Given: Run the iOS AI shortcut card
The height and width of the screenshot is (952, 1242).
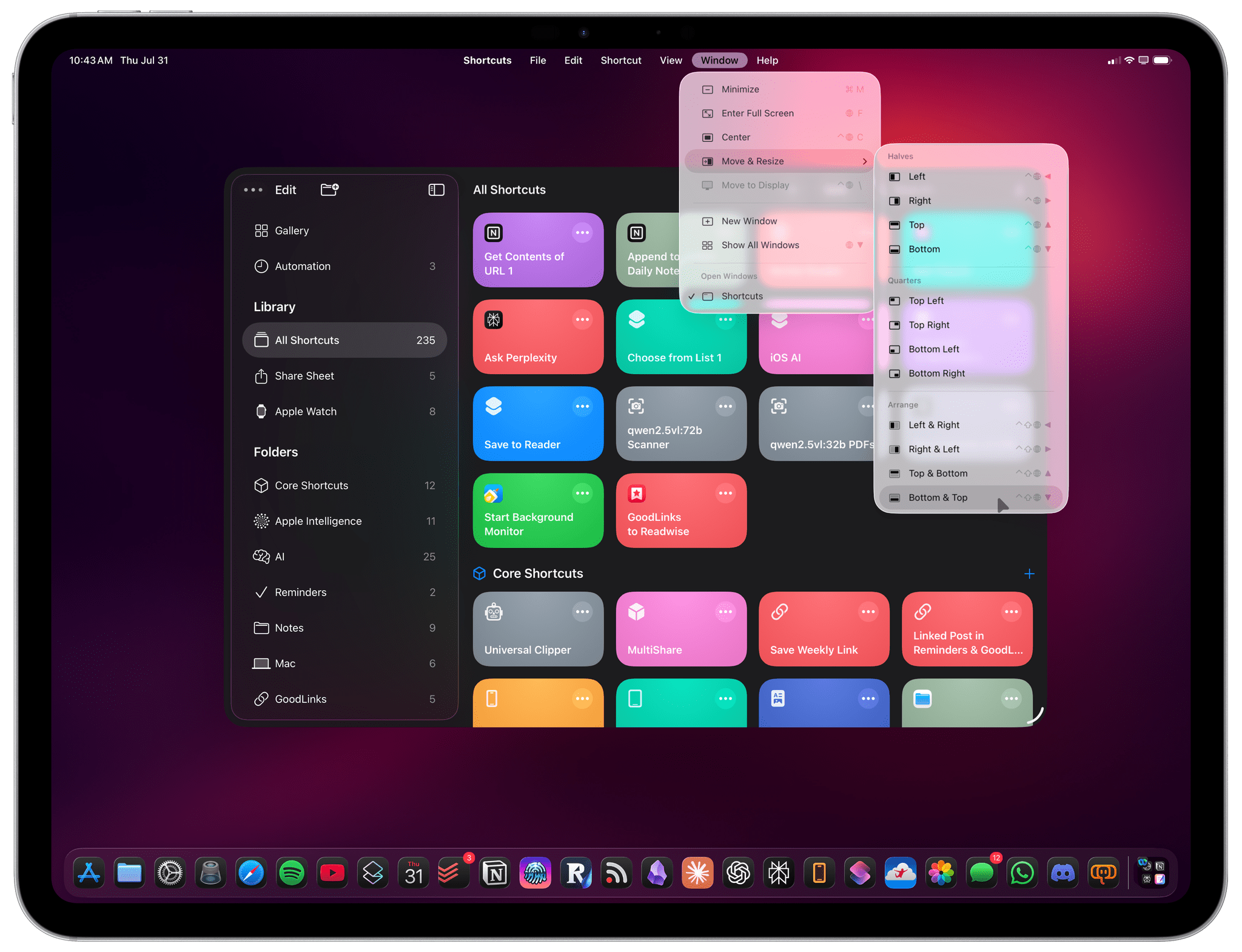Looking at the screenshot, I should click(x=816, y=344).
